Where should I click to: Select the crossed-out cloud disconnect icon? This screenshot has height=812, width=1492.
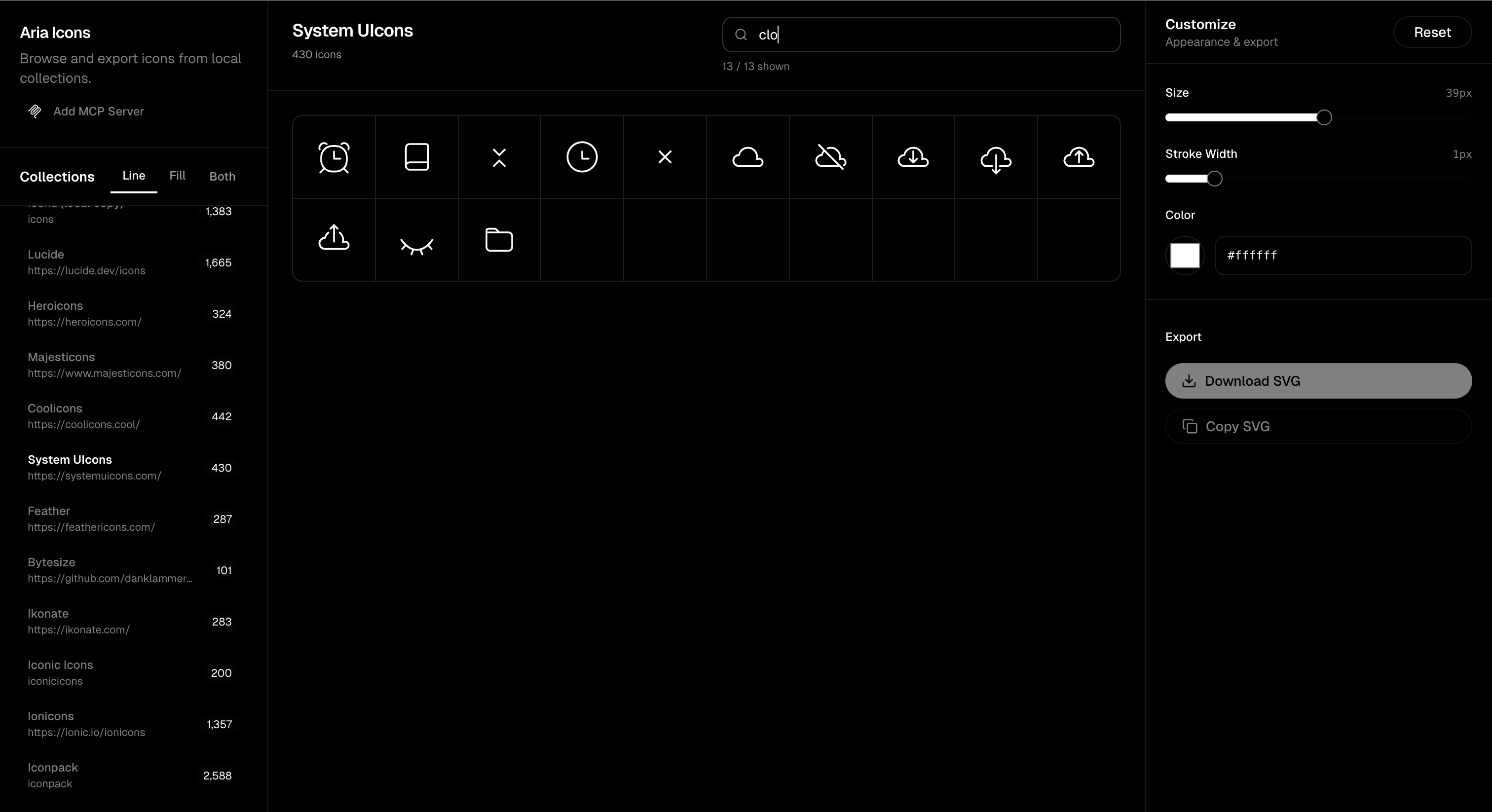tap(830, 157)
